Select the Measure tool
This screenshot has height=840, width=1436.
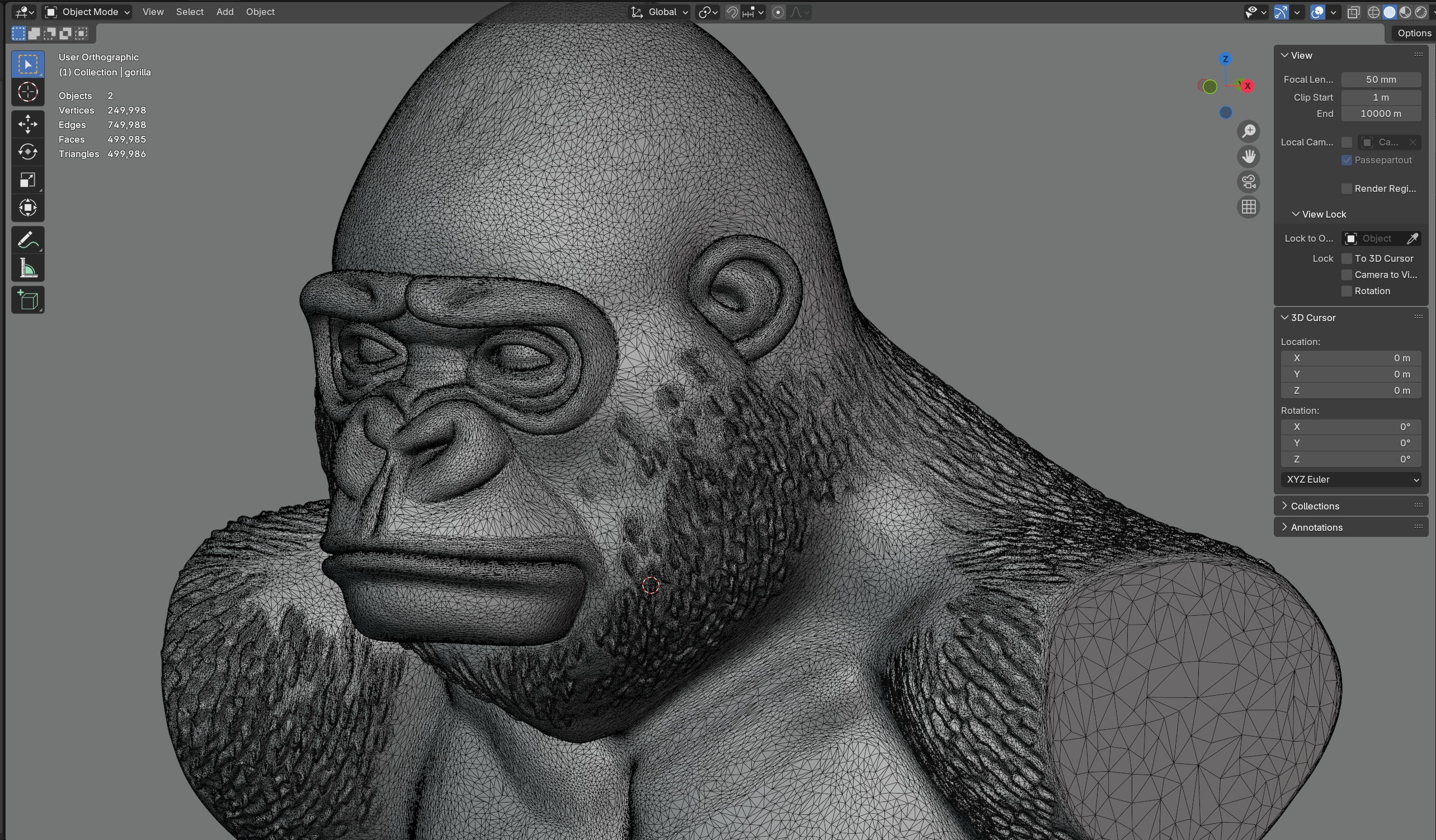click(27, 268)
